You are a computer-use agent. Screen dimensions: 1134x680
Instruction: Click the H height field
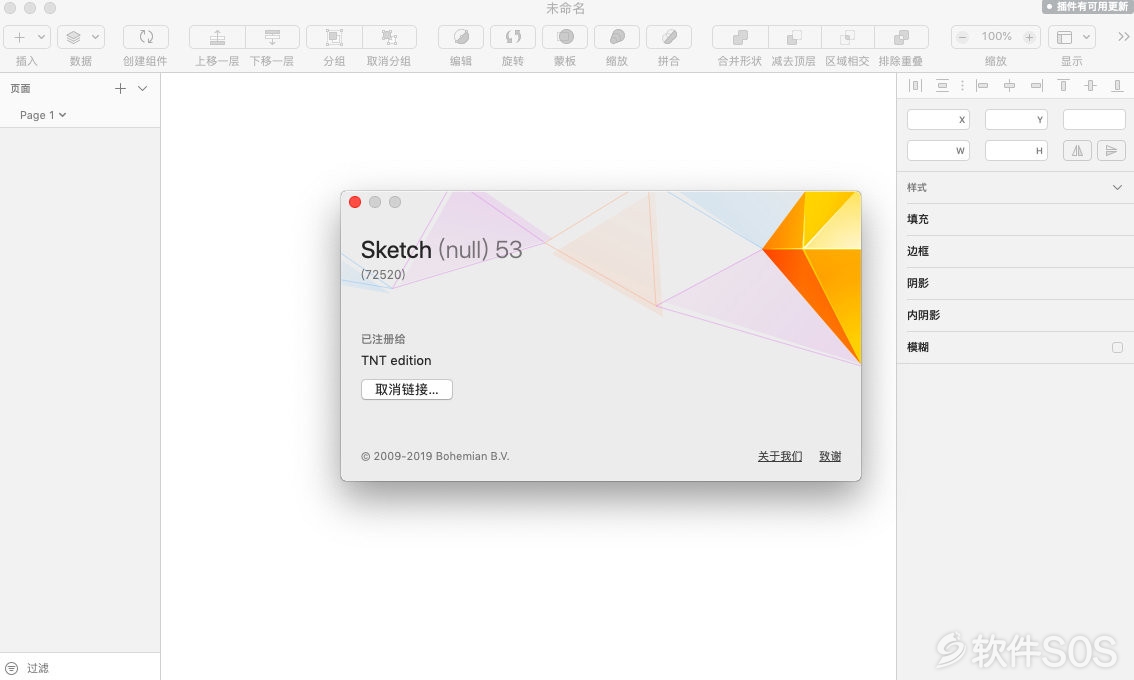(1016, 150)
